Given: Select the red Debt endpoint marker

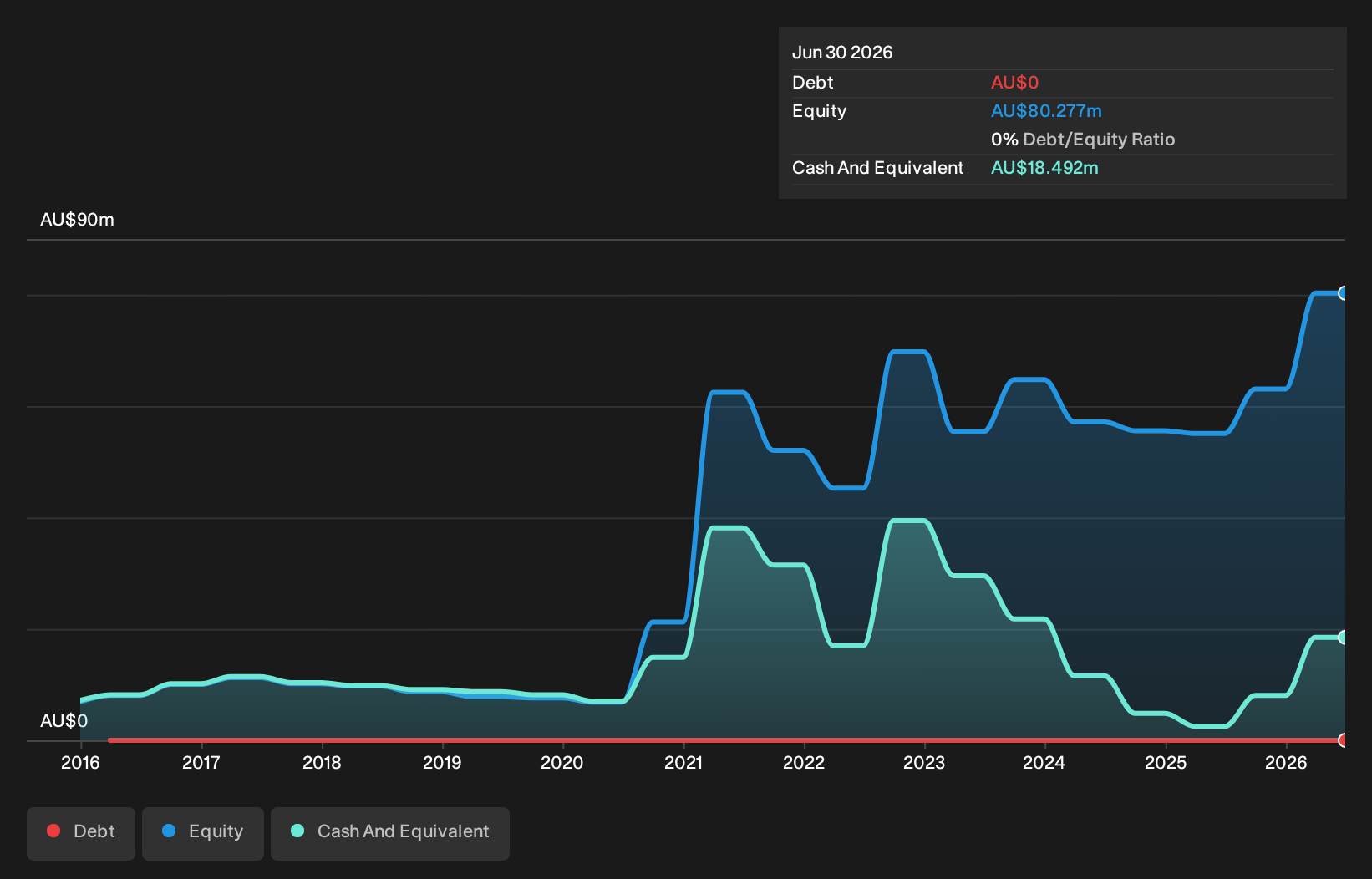Looking at the screenshot, I should coord(1344,740).
